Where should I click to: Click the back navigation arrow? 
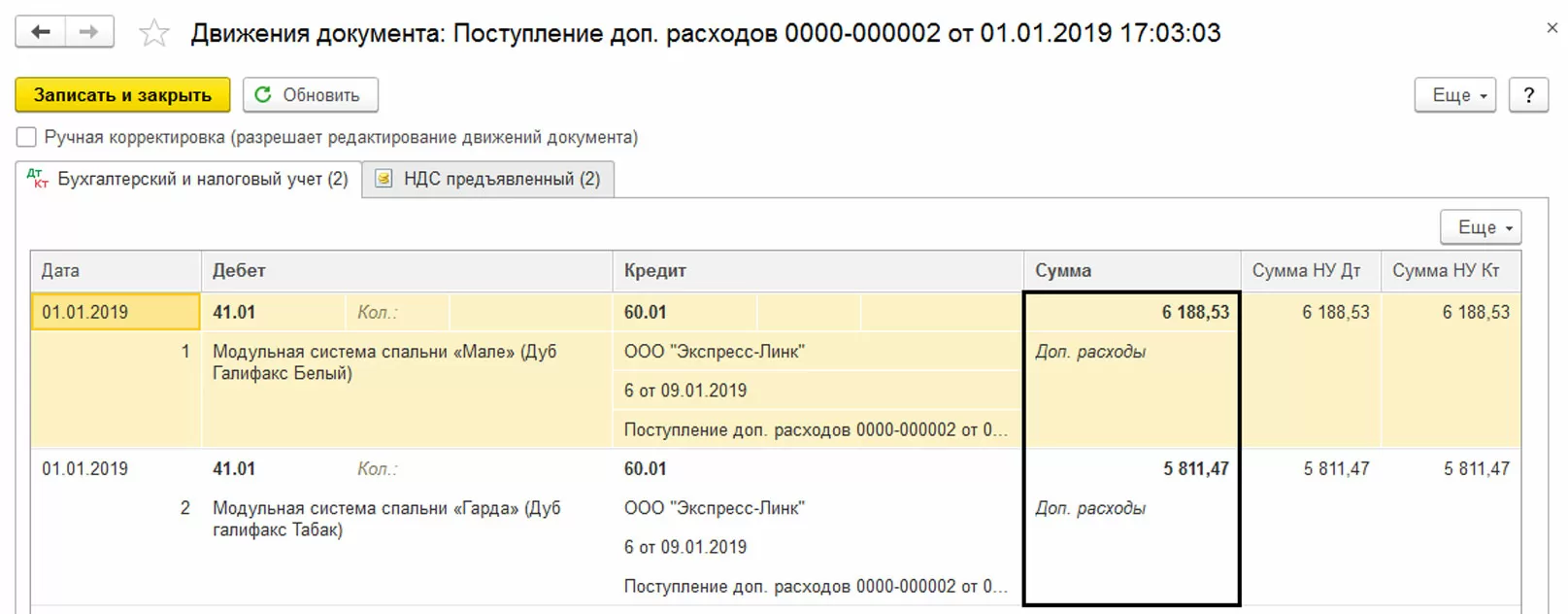point(41,32)
